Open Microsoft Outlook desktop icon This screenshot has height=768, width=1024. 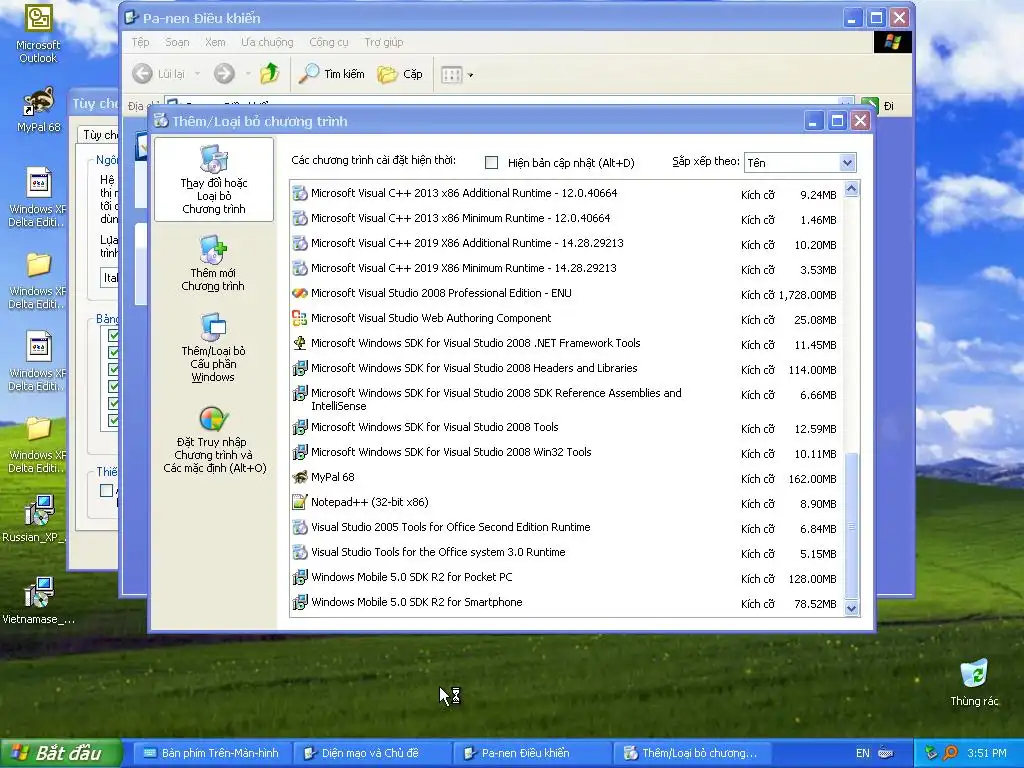38,34
